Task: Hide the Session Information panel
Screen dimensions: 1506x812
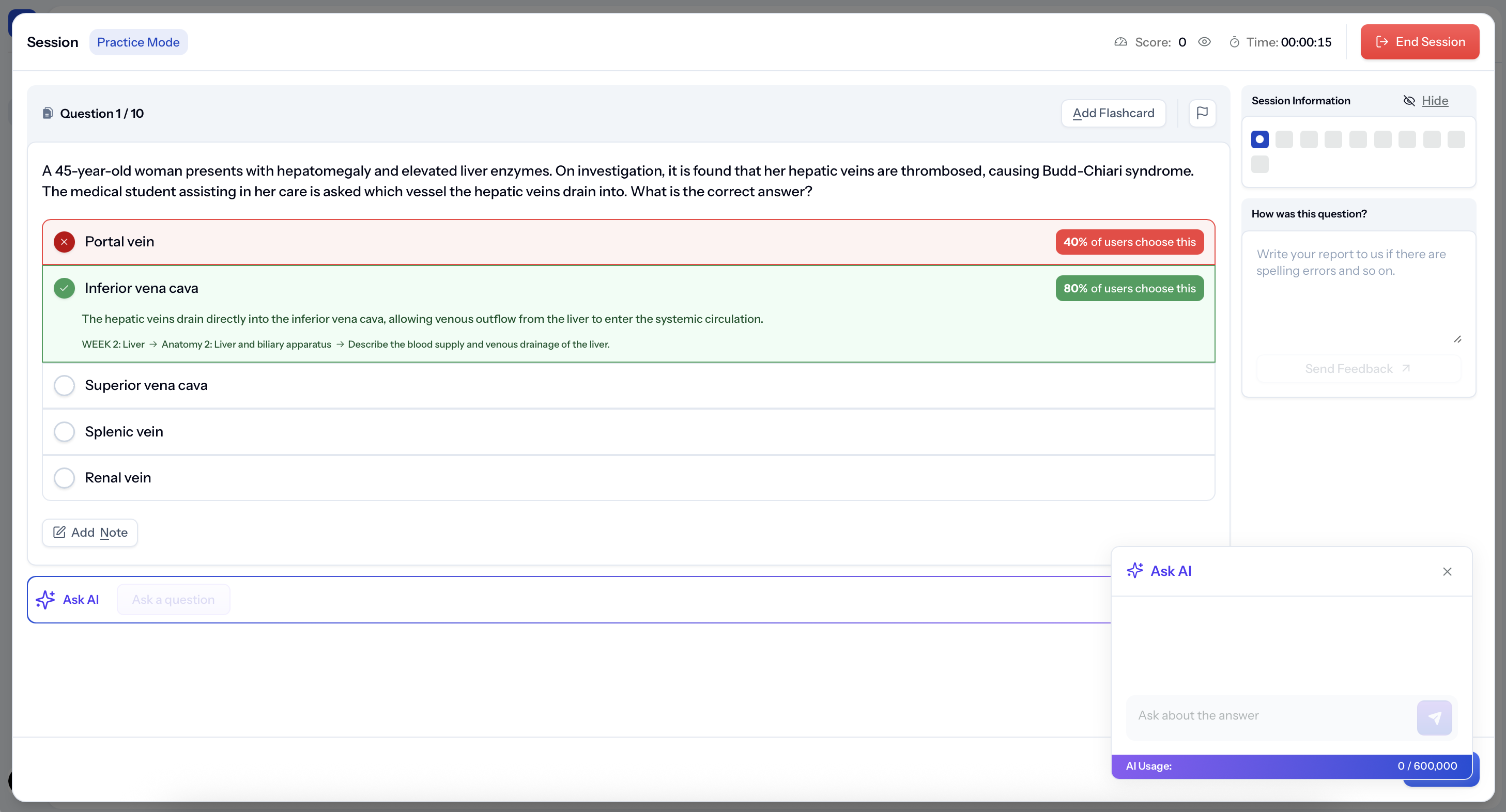Action: click(x=1434, y=101)
